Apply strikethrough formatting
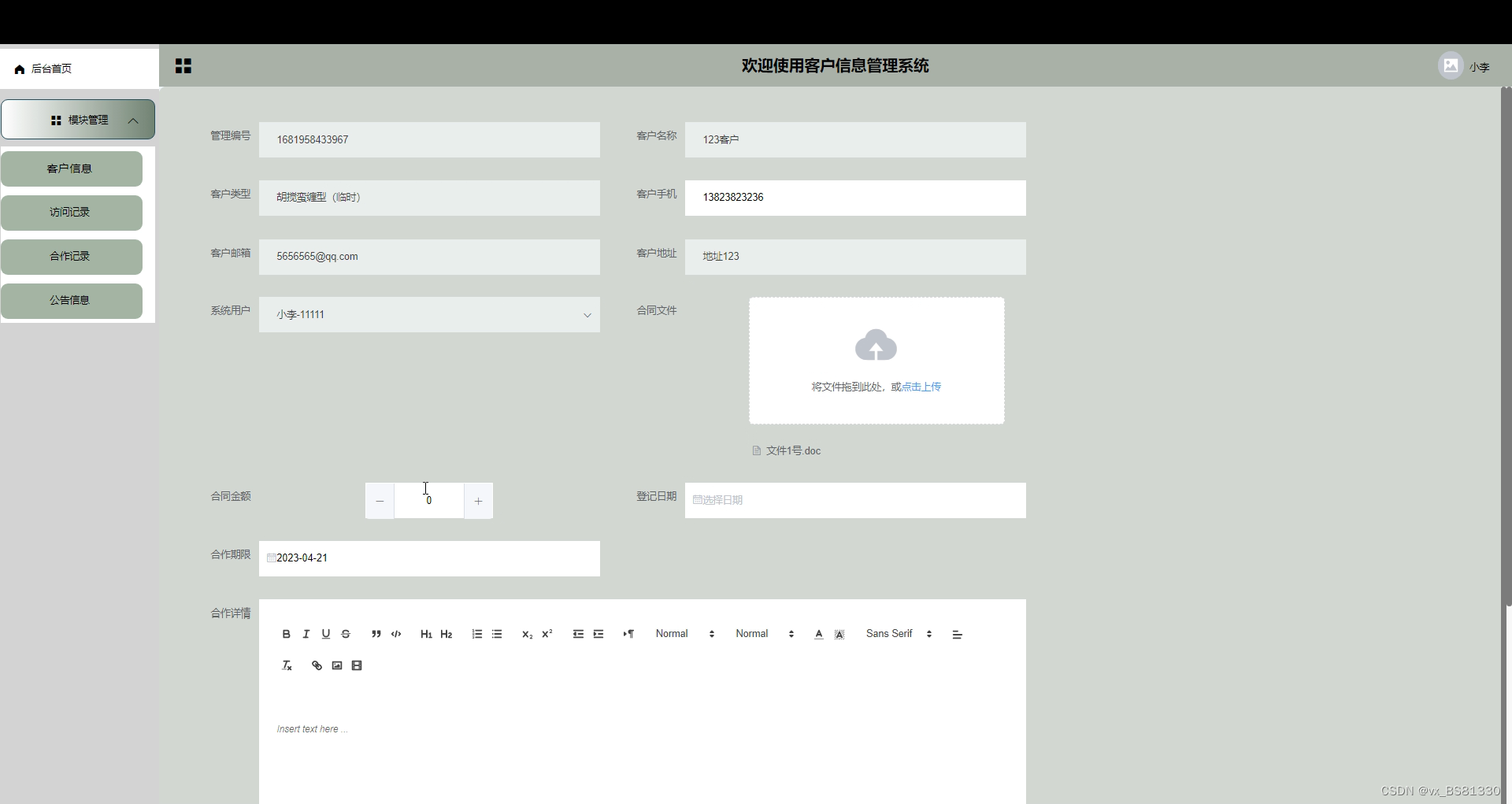The height and width of the screenshot is (804, 1512). [346, 634]
